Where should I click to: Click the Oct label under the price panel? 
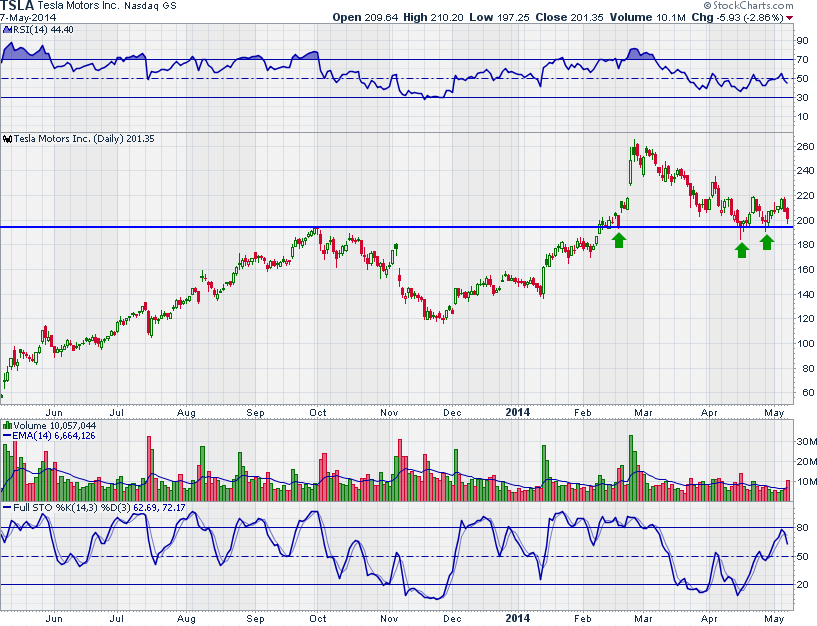point(318,413)
